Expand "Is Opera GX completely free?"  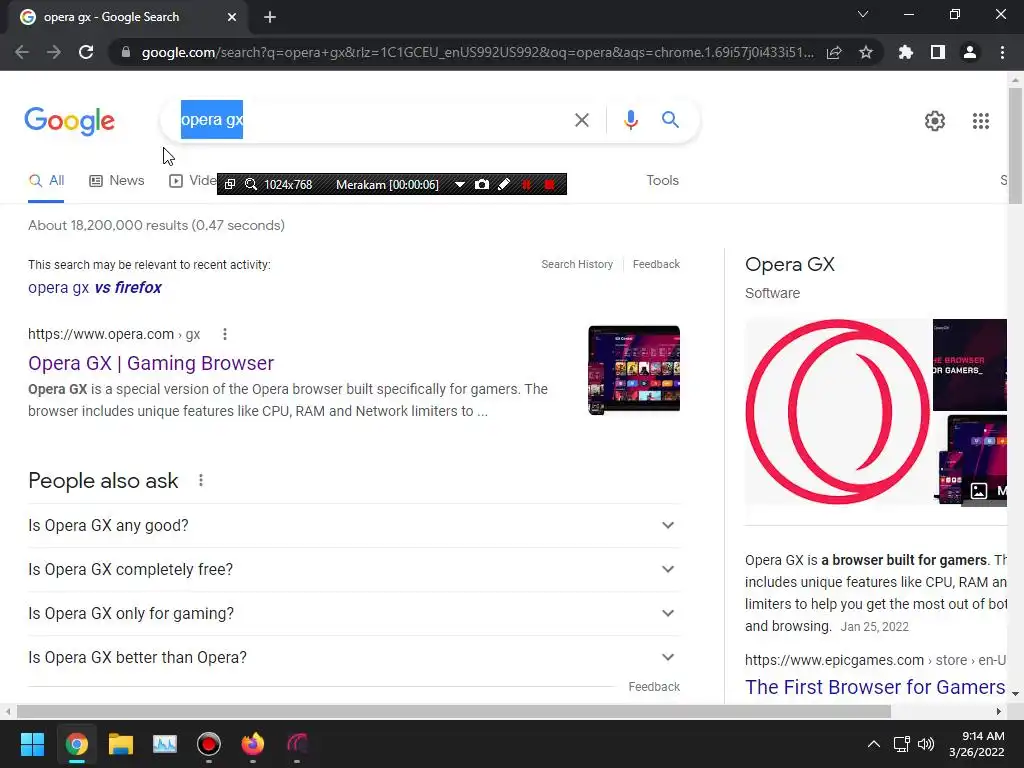[354, 569]
